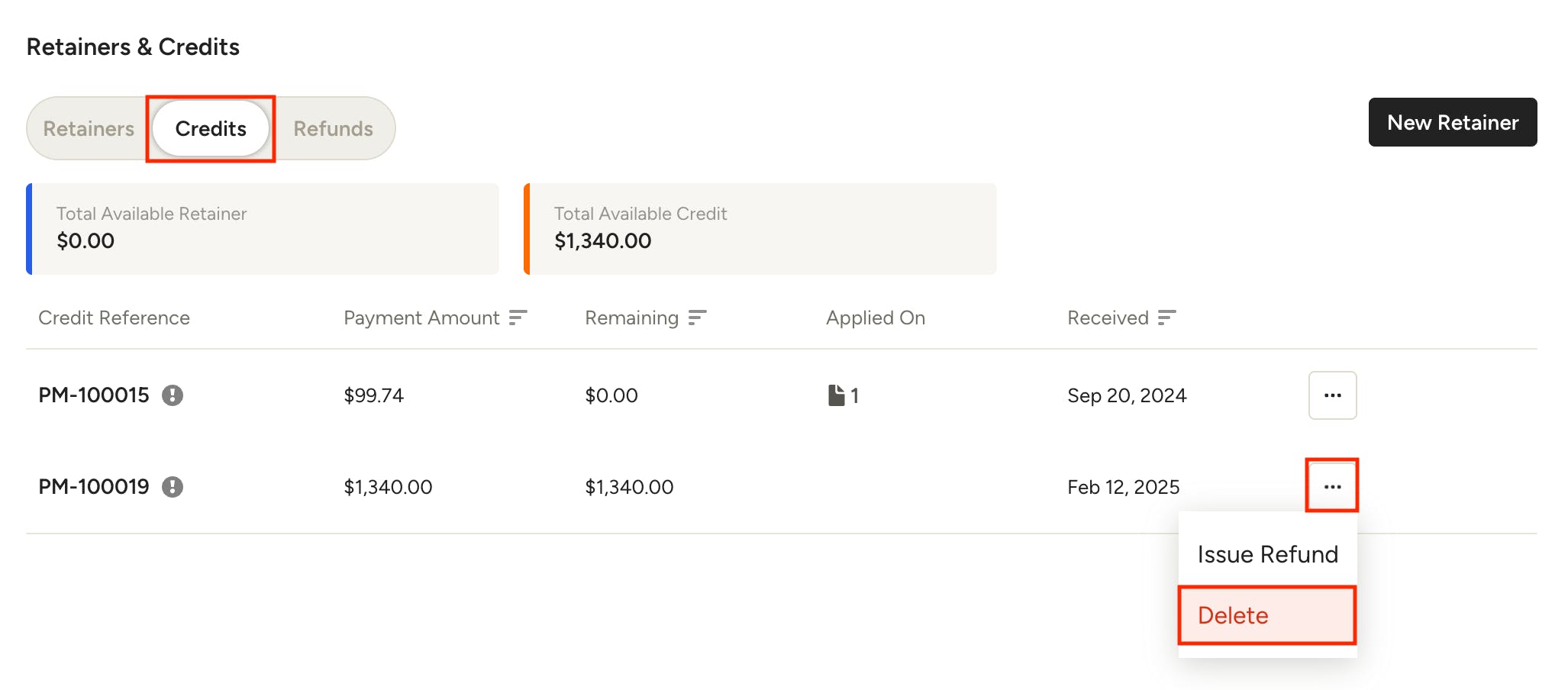Switch to the Refunds tab

pos(334,128)
